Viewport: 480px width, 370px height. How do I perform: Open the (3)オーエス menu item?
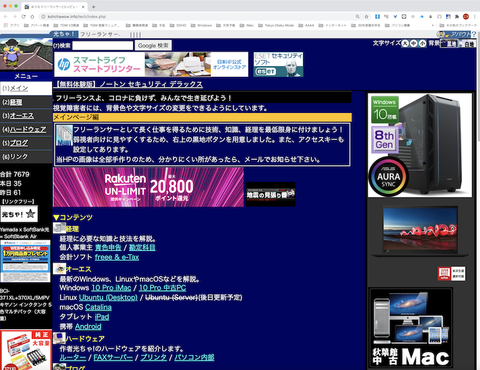26,116
